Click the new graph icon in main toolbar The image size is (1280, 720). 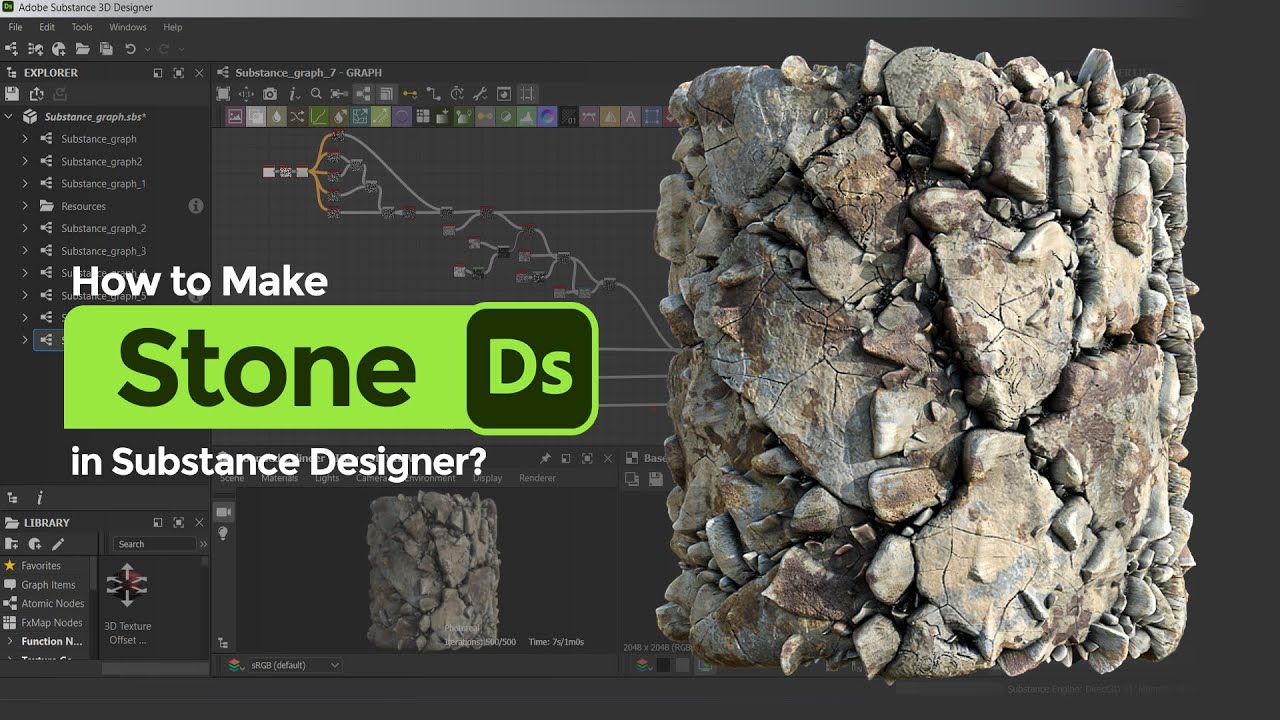coord(12,48)
